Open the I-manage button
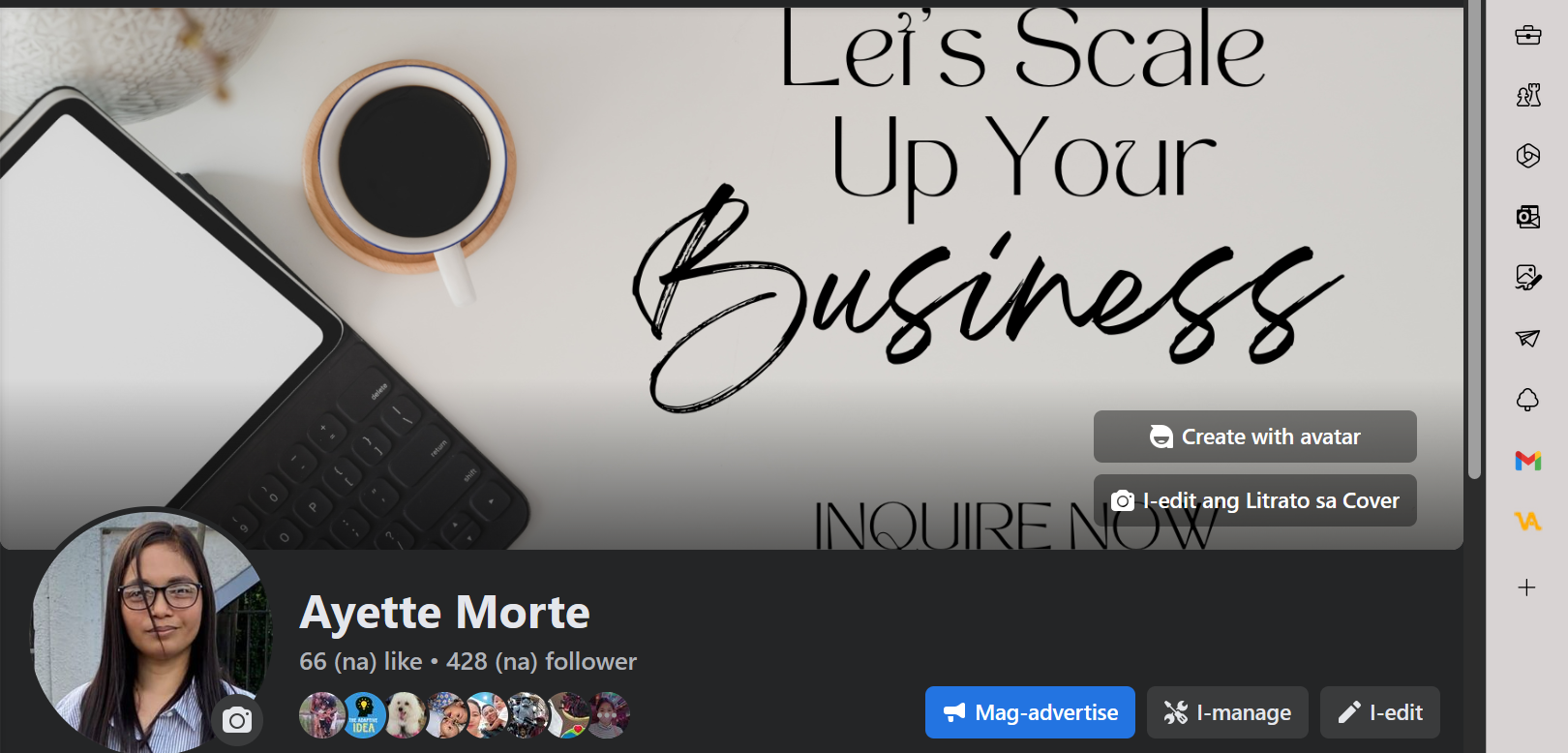Screen dimensions: 1568x753 [x=1227, y=712]
